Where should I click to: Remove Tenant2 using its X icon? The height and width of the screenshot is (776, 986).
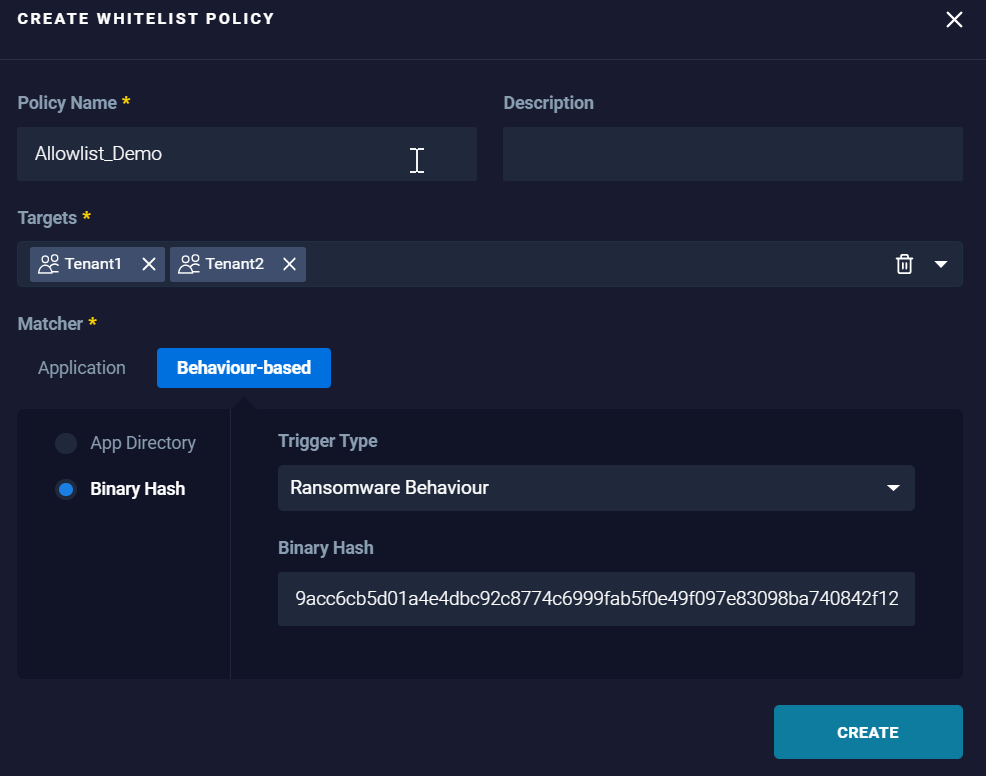click(289, 264)
